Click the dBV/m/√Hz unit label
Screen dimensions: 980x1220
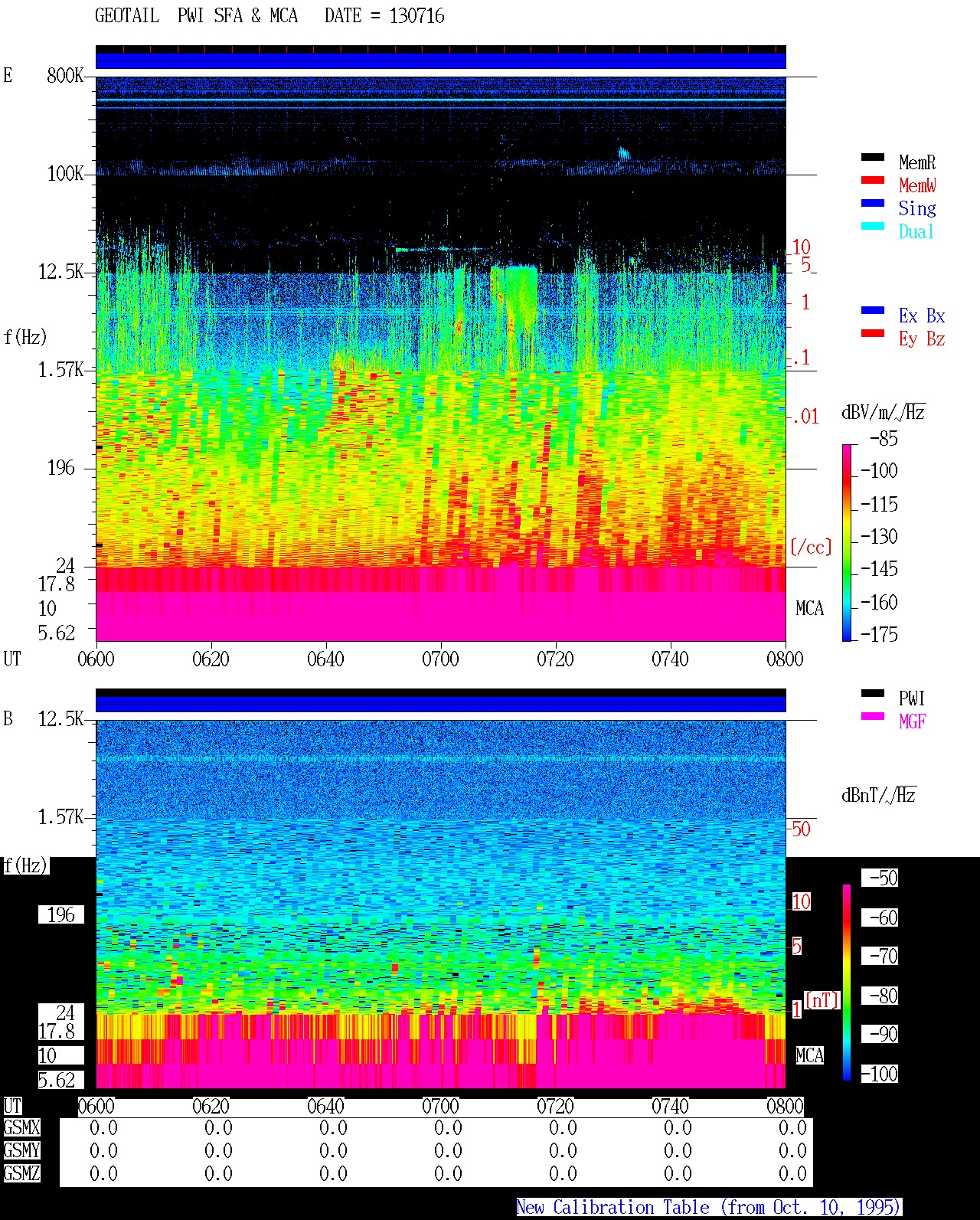click(x=884, y=412)
